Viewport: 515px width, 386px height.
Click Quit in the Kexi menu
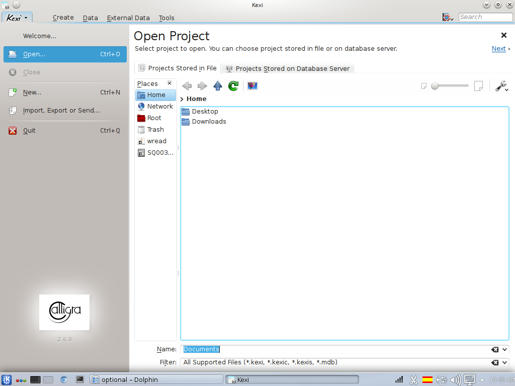tap(65, 131)
